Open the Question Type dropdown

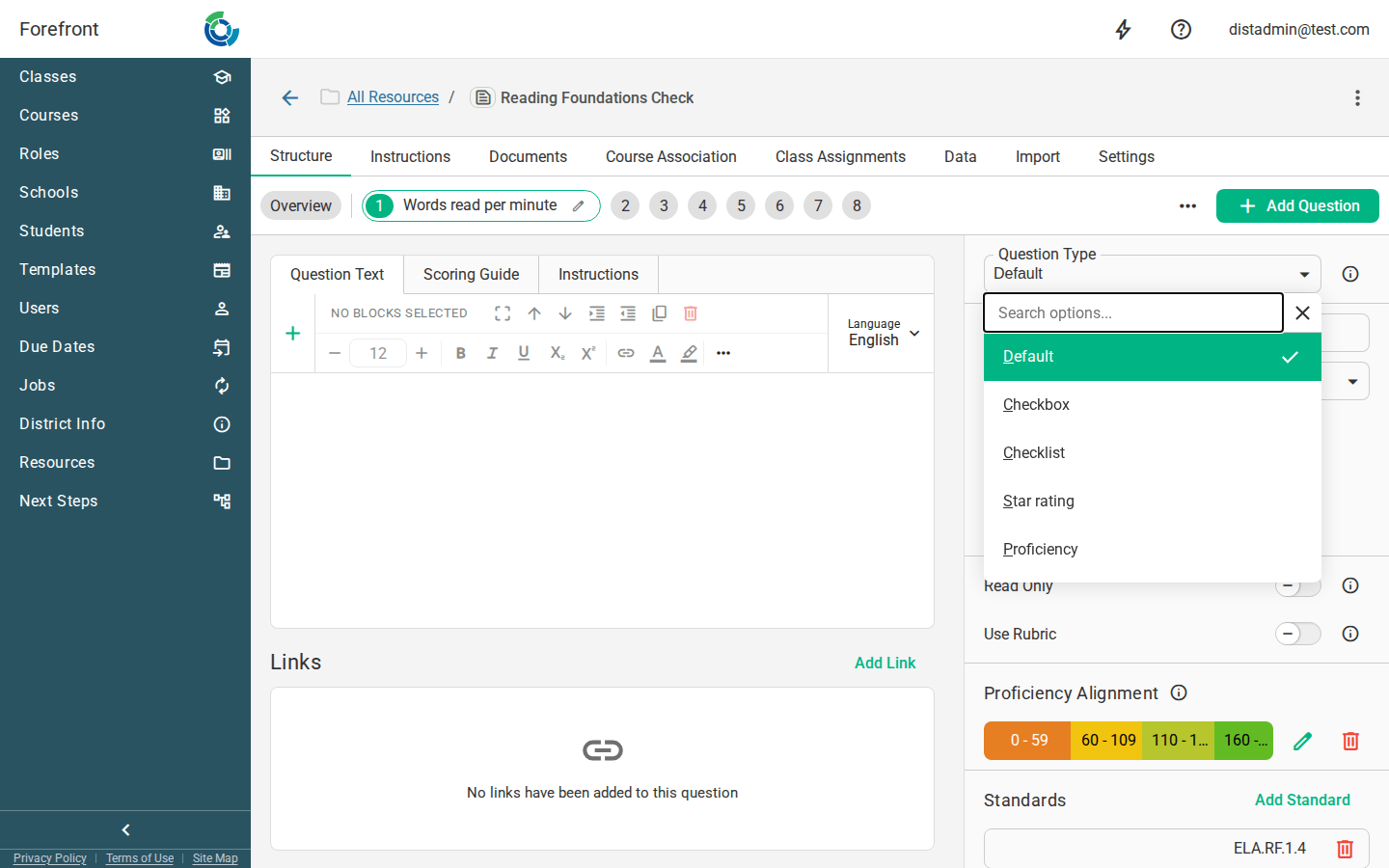click(1153, 274)
